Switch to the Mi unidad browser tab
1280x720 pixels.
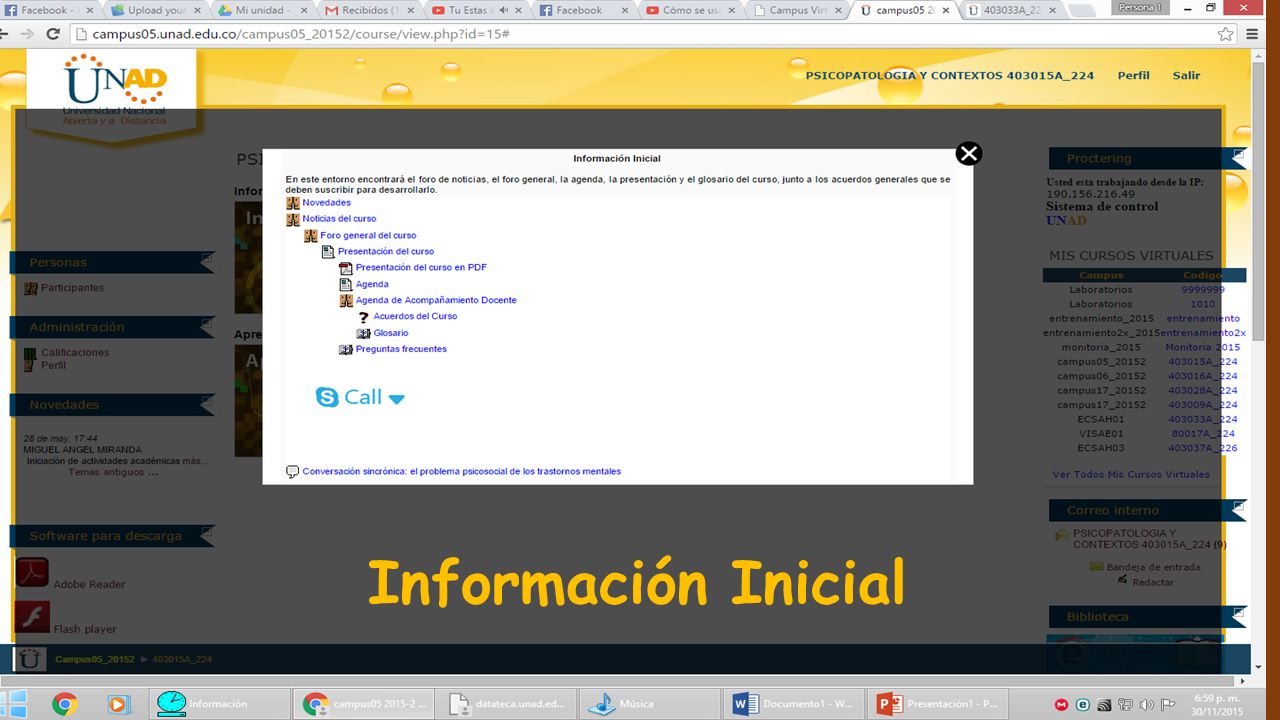262,10
